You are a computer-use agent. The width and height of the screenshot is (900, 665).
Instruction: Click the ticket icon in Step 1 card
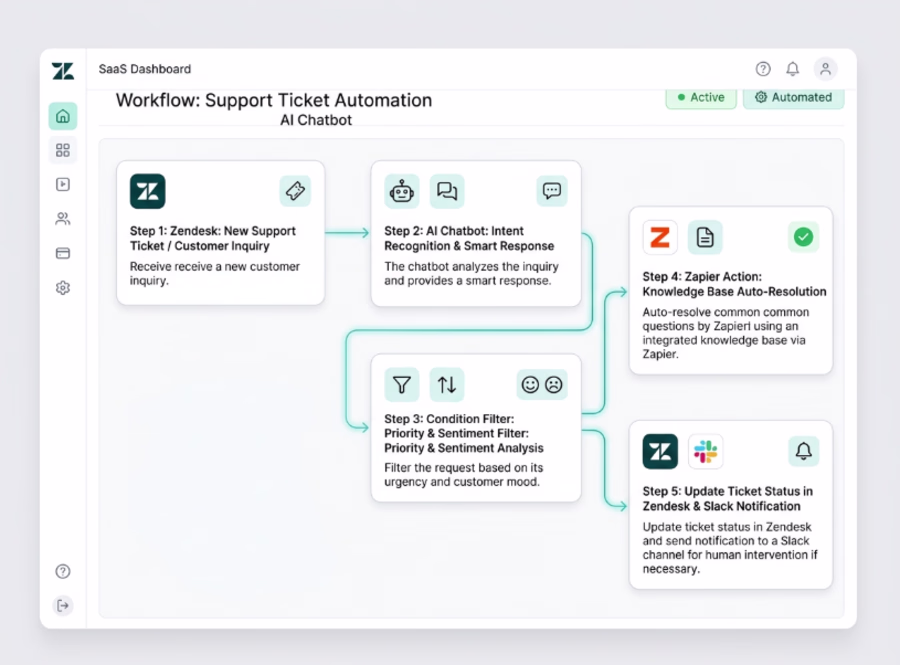click(295, 190)
